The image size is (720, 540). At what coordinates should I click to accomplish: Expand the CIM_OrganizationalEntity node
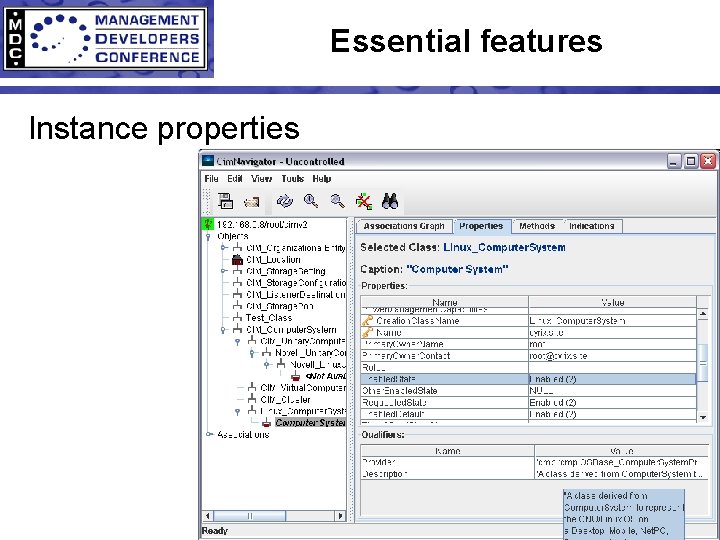tap(224, 248)
